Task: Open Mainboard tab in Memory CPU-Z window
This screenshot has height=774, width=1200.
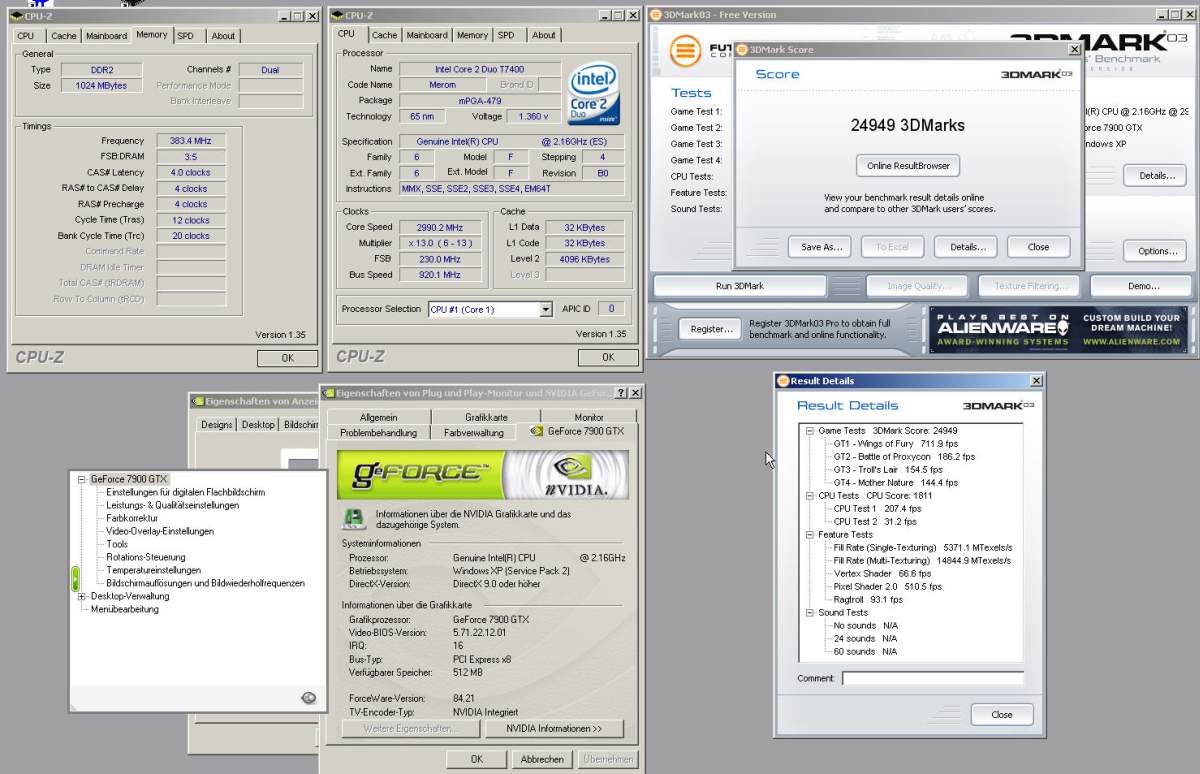Action: [106, 36]
